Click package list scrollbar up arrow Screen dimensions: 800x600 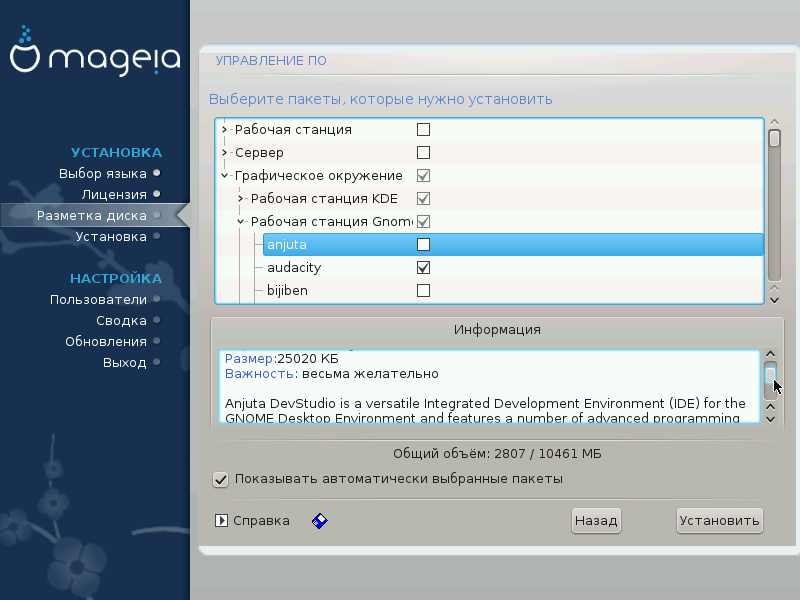774,122
